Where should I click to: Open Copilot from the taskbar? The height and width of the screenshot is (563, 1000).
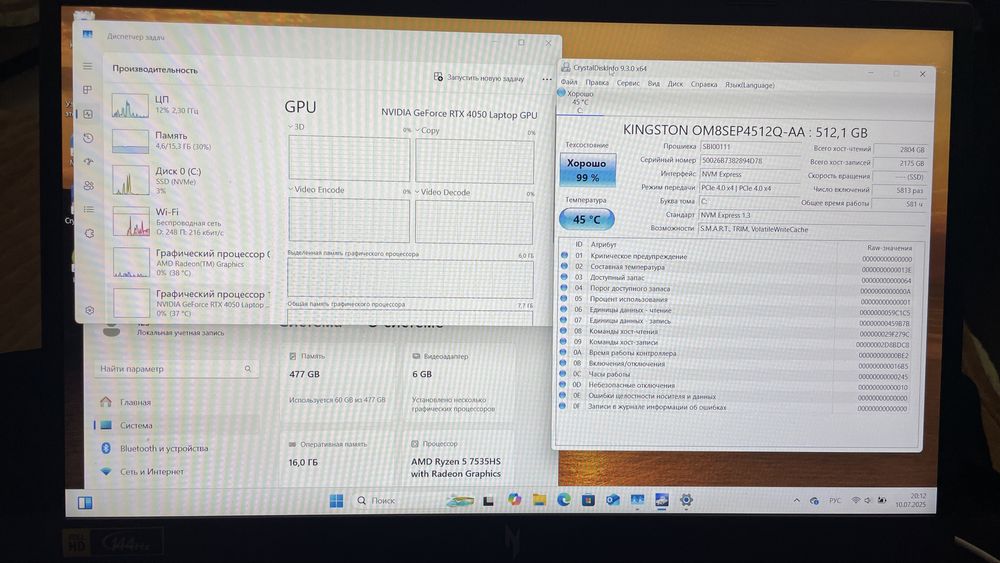[514, 500]
